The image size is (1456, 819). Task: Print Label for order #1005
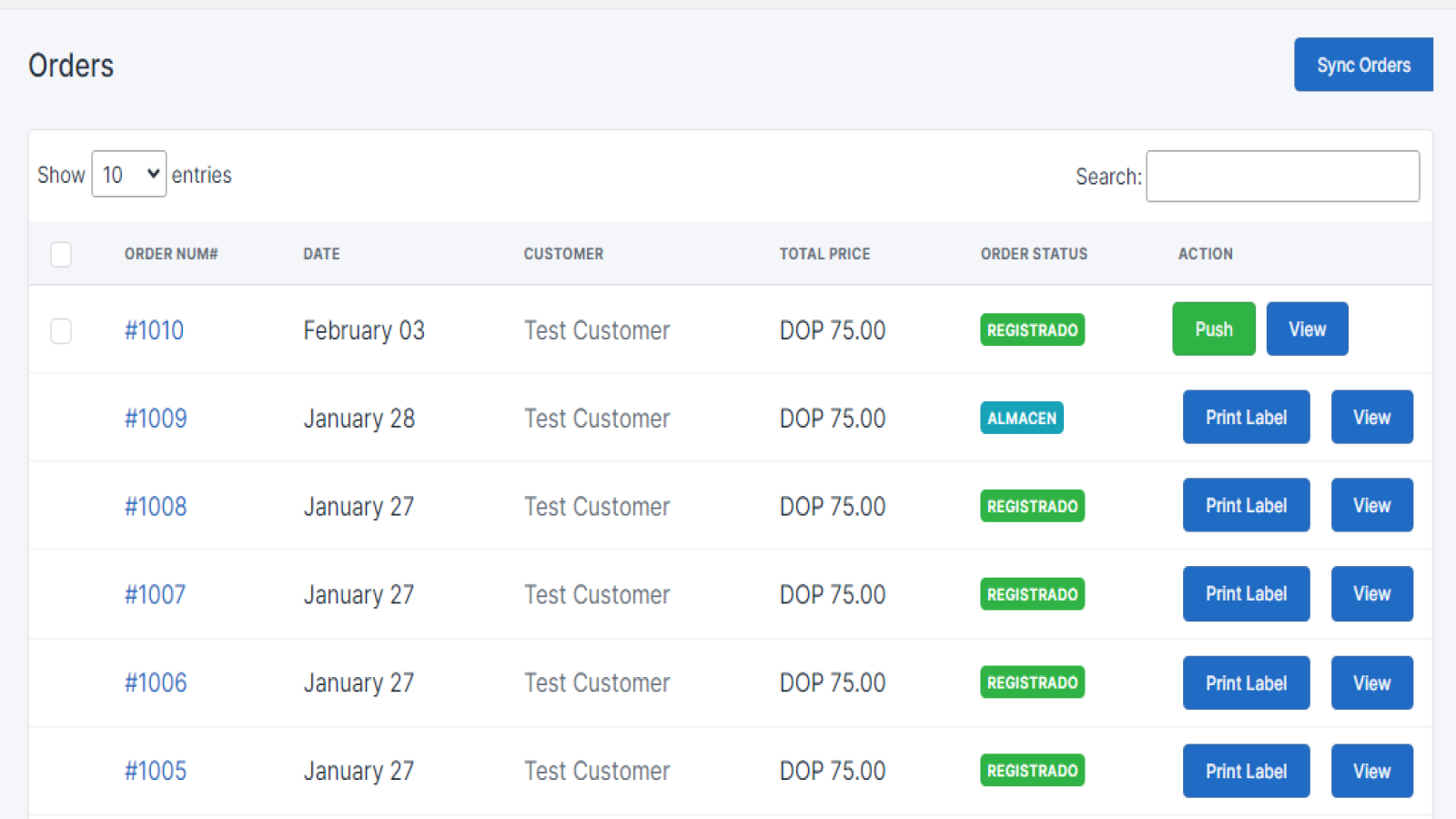(x=1246, y=770)
